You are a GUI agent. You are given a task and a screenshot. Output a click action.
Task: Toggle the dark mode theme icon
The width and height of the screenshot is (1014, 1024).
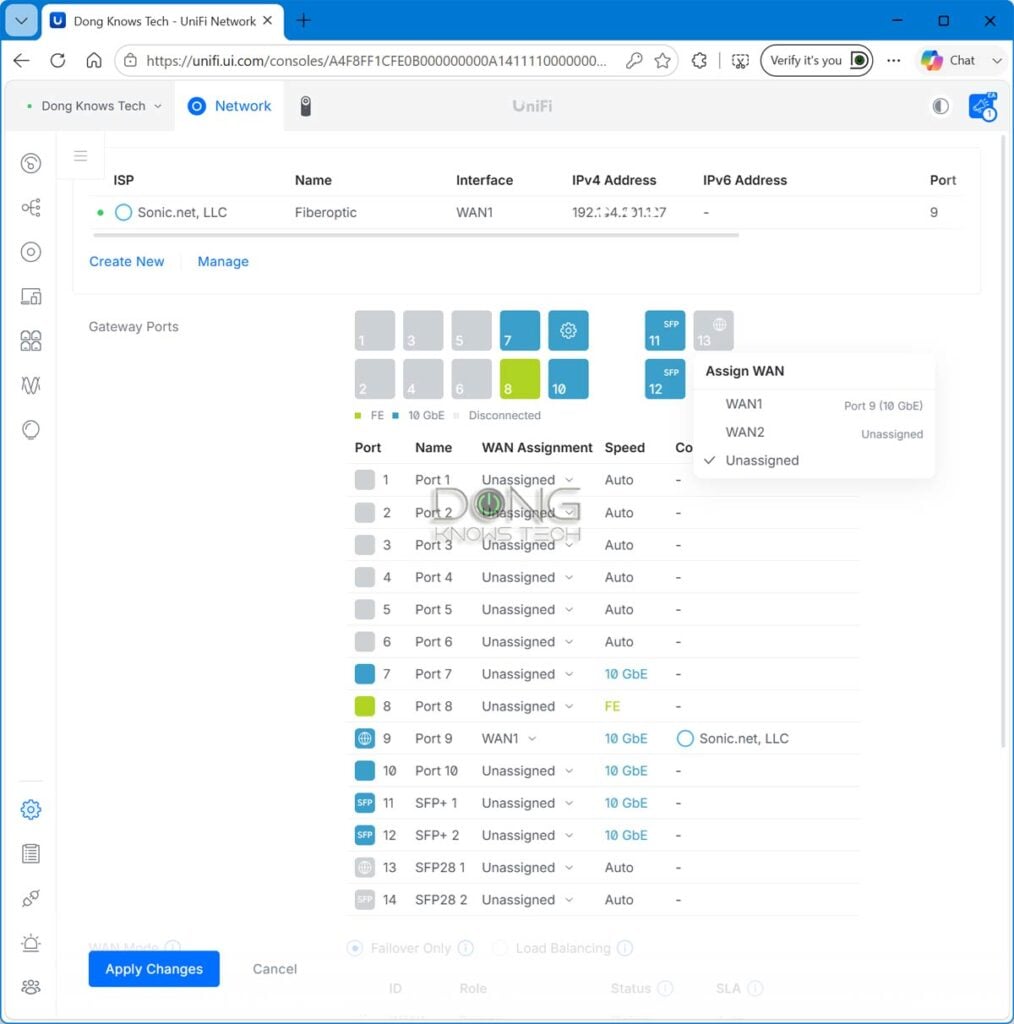click(940, 106)
